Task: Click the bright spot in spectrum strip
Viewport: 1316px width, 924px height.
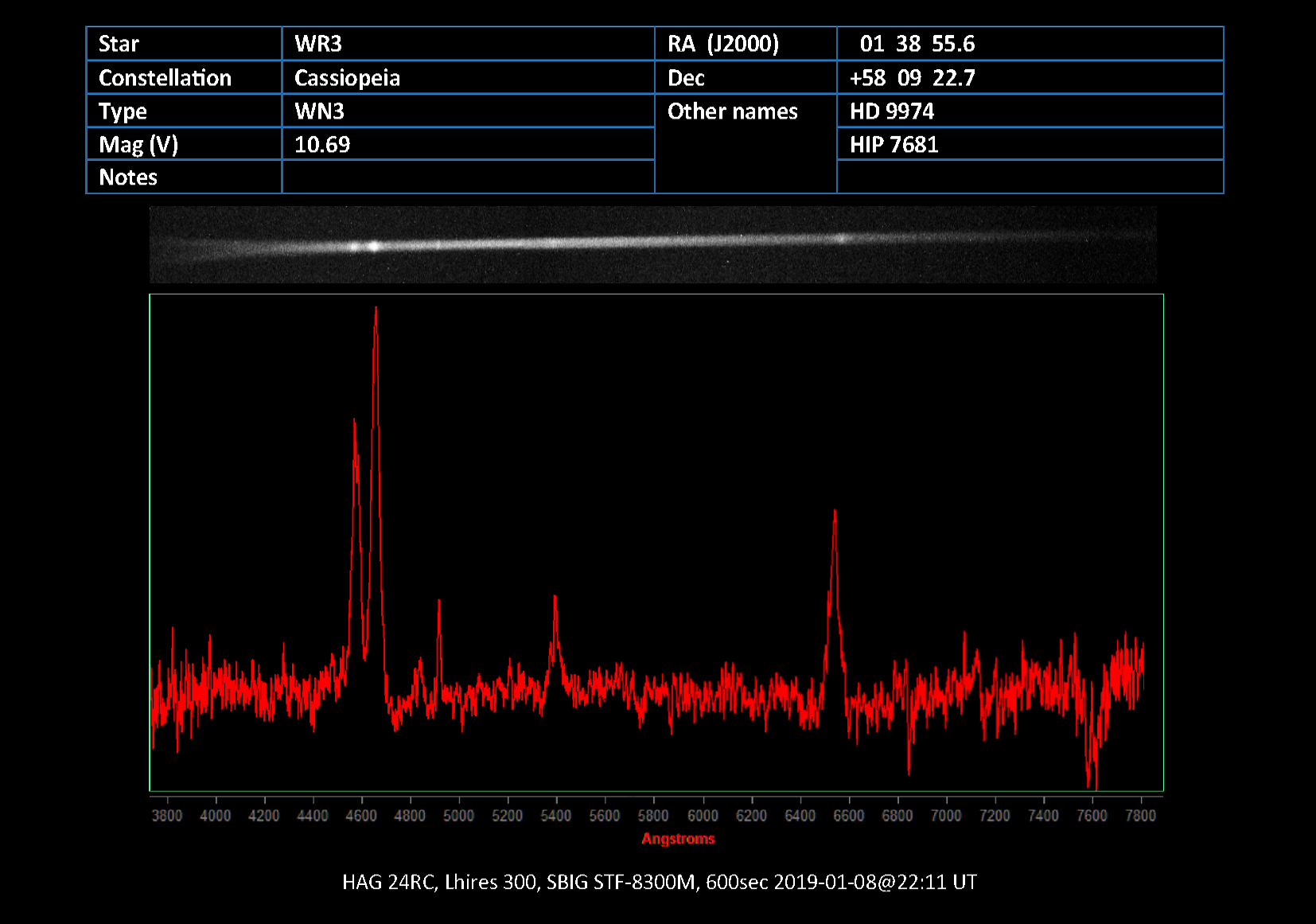Action: (373, 247)
